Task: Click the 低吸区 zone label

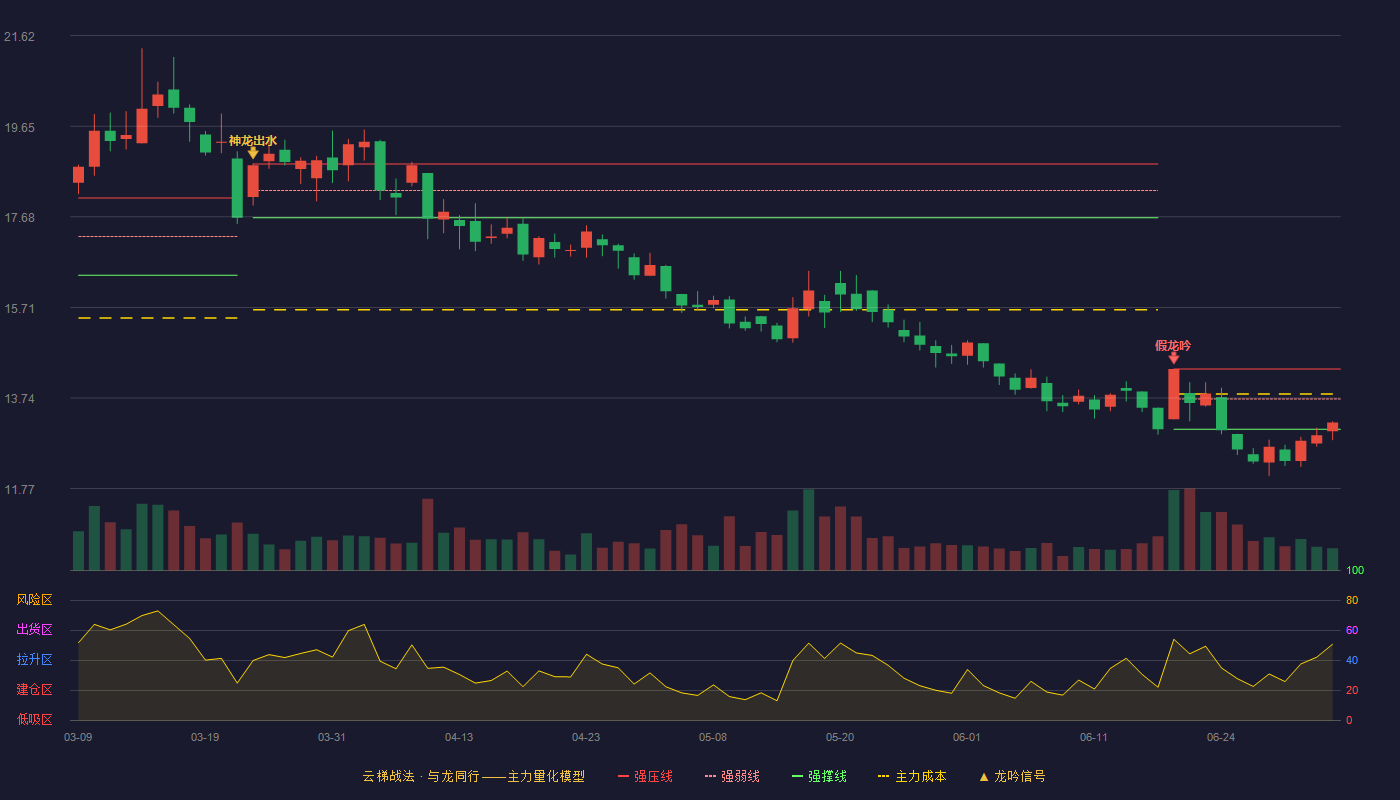Action: (34, 719)
